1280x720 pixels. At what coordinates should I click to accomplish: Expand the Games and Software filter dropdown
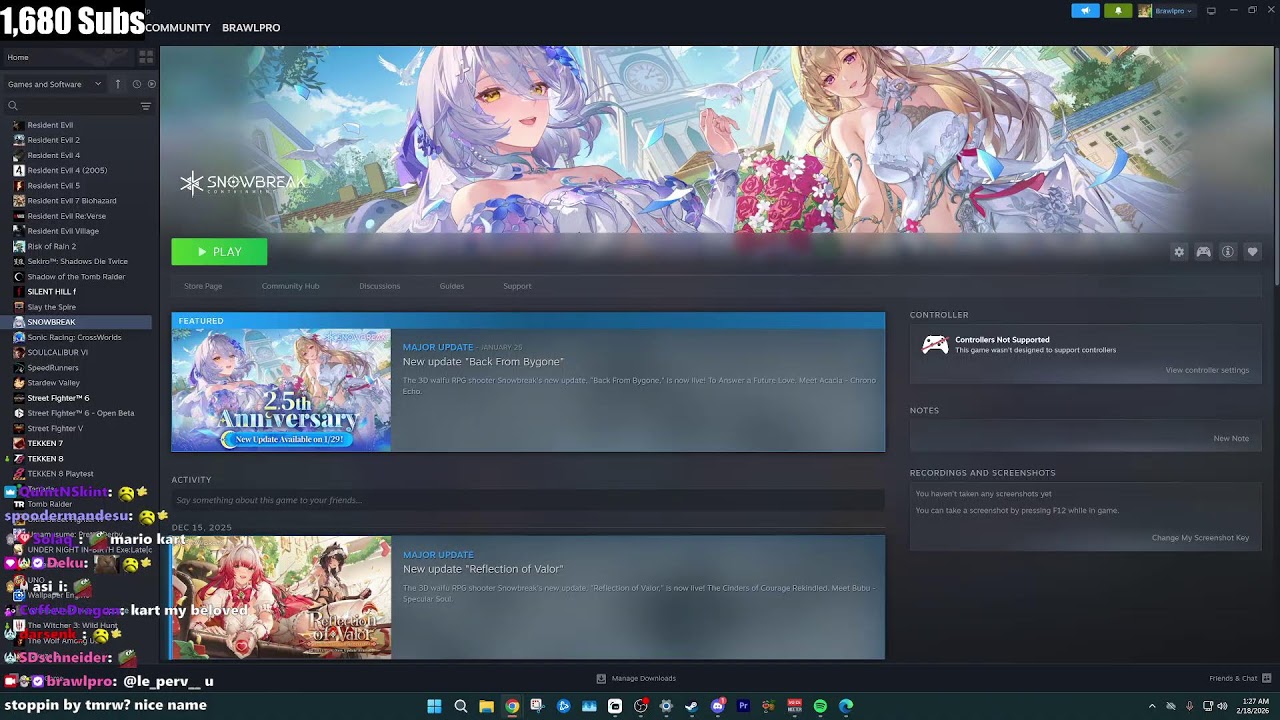55,84
